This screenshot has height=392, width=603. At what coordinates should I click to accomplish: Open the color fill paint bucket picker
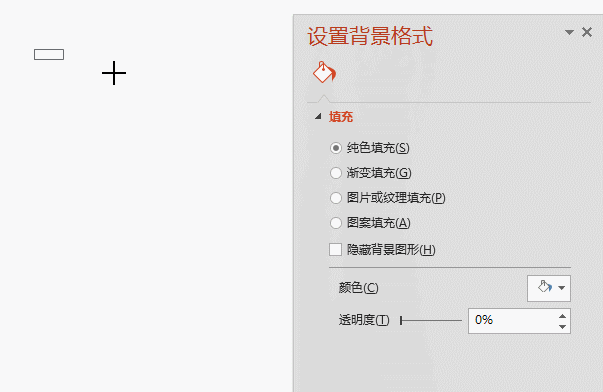(545, 287)
